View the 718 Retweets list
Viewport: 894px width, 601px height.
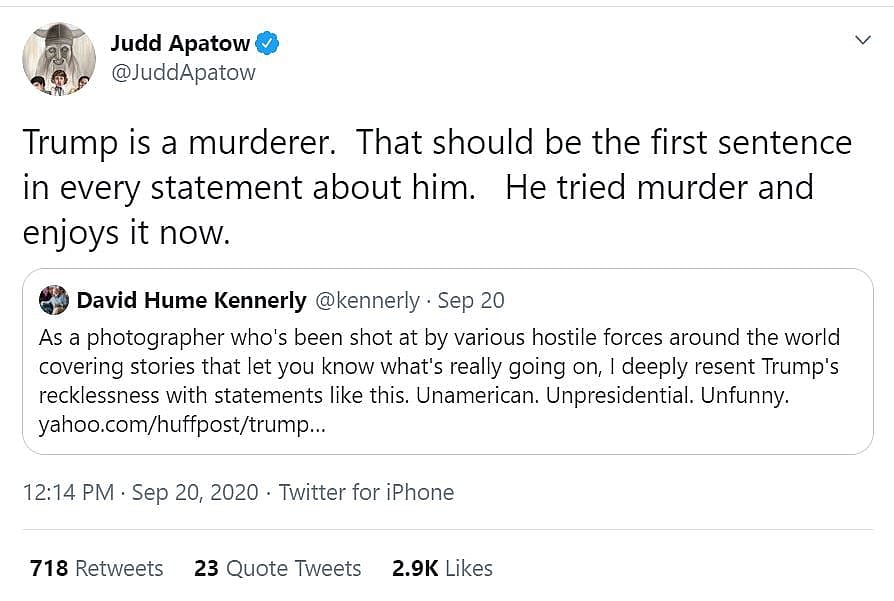(x=96, y=568)
